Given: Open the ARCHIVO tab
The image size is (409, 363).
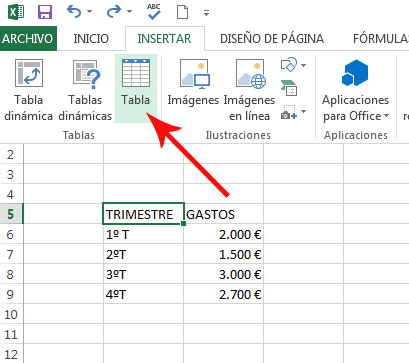Looking at the screenshot, I should (28, 39).
